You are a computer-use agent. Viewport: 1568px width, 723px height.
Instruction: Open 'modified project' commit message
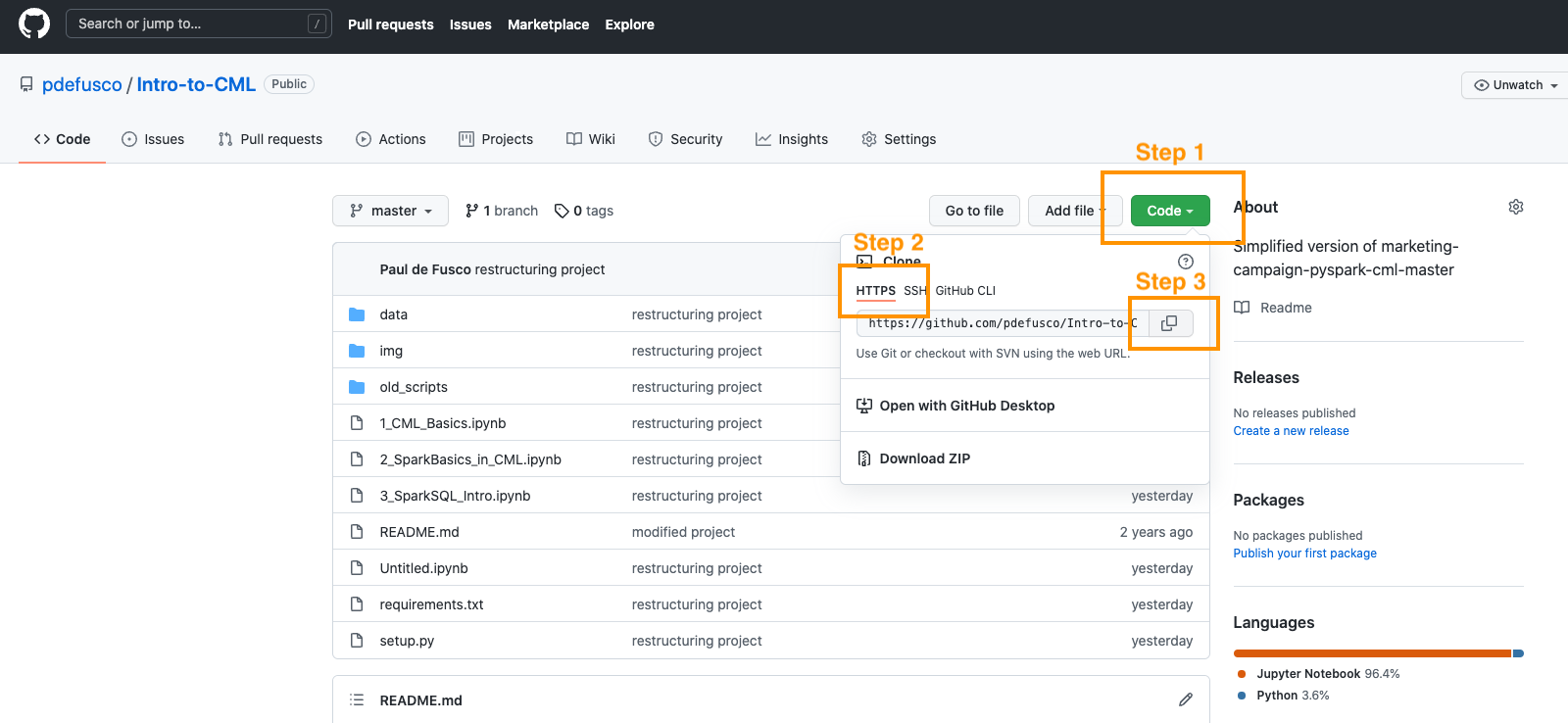click(x=683, y=532)
